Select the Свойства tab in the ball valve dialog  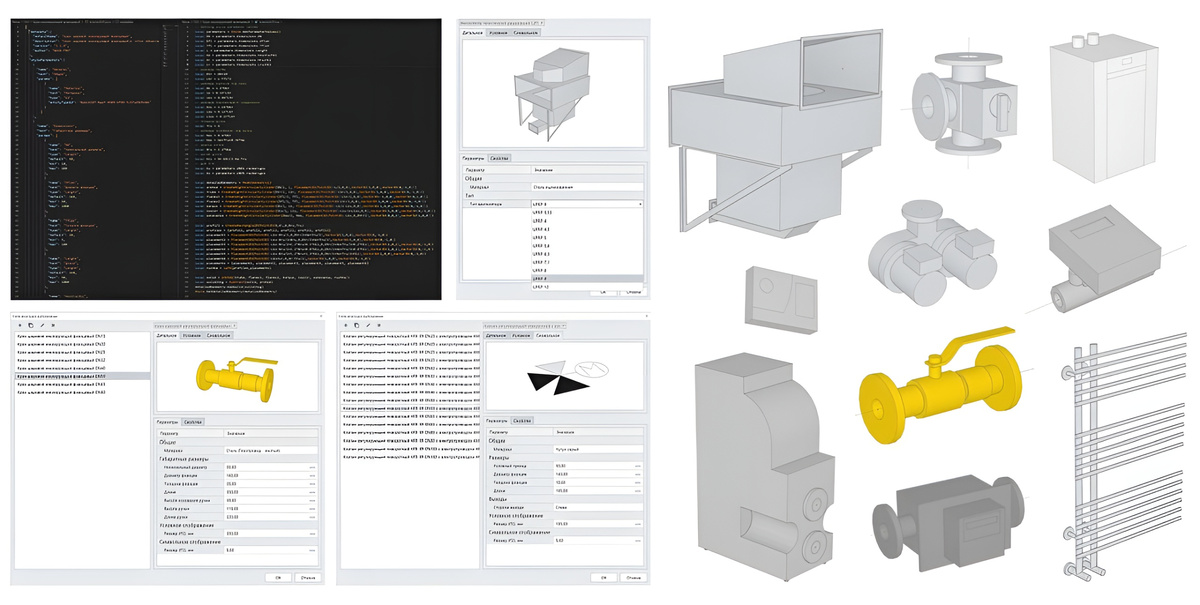[x=192, y=422]
